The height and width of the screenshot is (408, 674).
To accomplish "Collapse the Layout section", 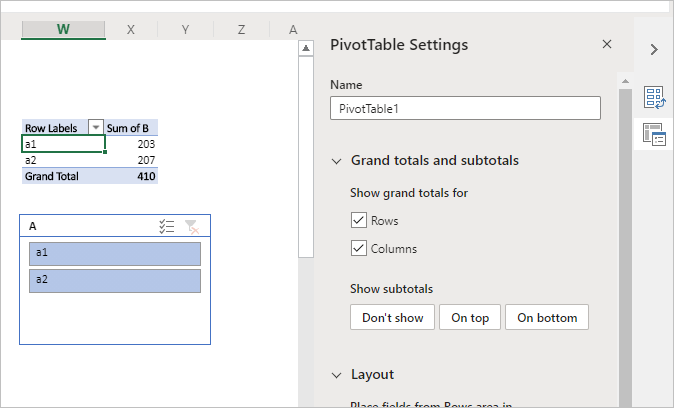I will coord(335,375).
